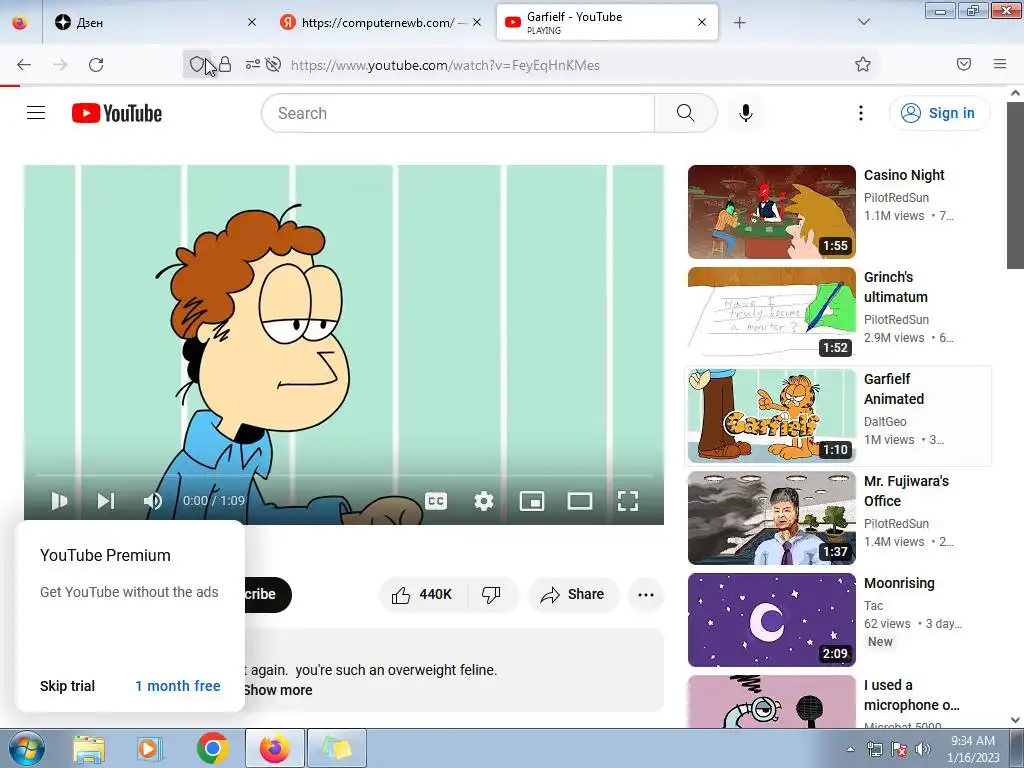Switch to computernewb.com tab
Viewport: 1024px width, 768px height.
pos(379,22)
